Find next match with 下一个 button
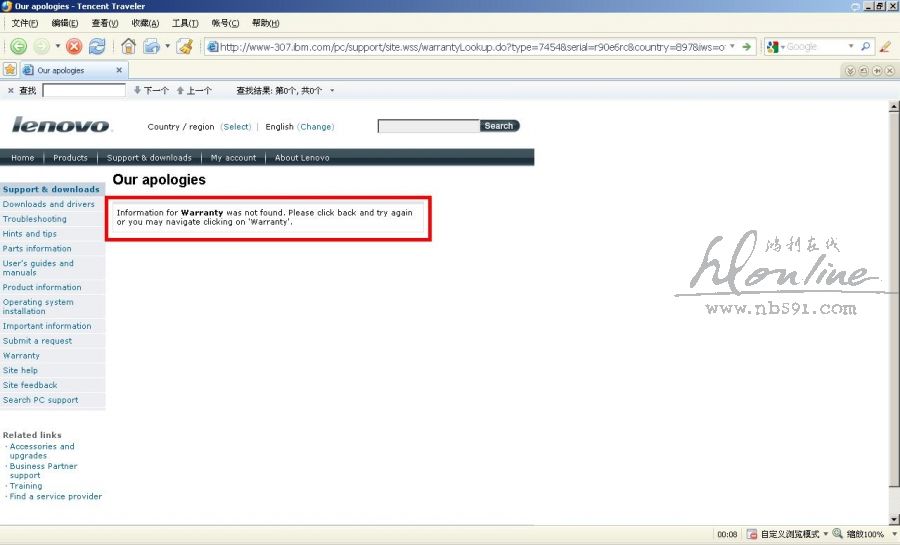 [x=151, y=91]
